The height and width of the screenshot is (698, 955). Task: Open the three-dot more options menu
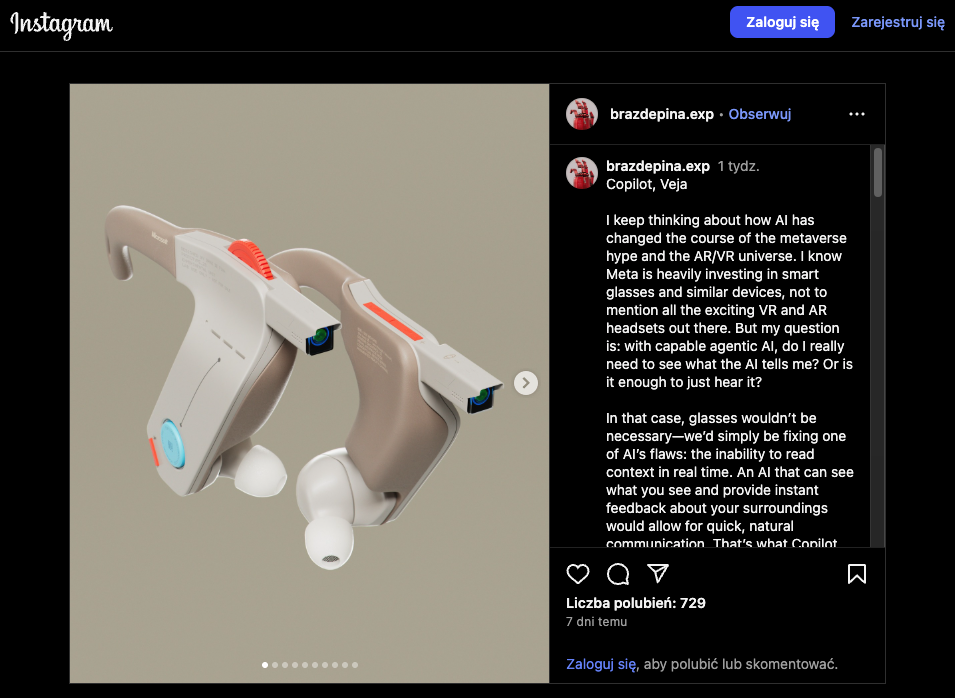(x=857, y=114)
